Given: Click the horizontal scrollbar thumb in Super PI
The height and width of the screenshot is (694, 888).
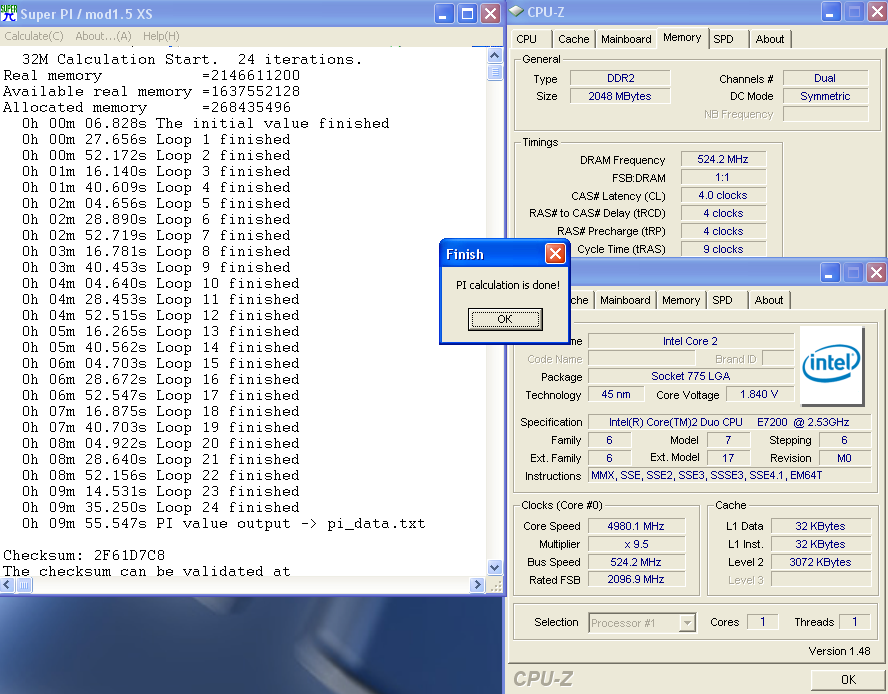Looking at the screenshot, I should pyautogui.click(x=24, y=585).
